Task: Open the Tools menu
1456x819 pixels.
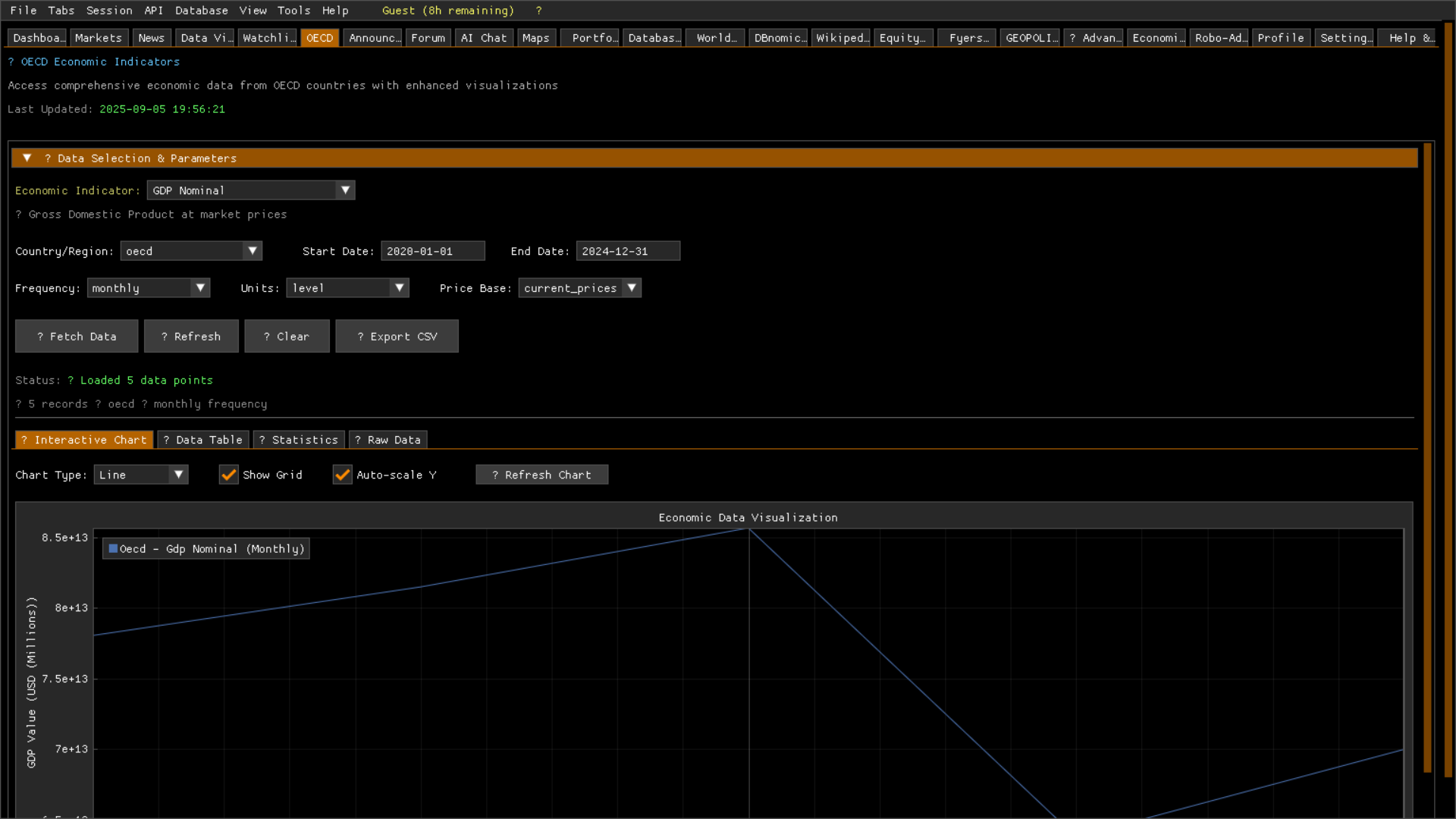Action: pyautogui.click(x=293, y=11)
